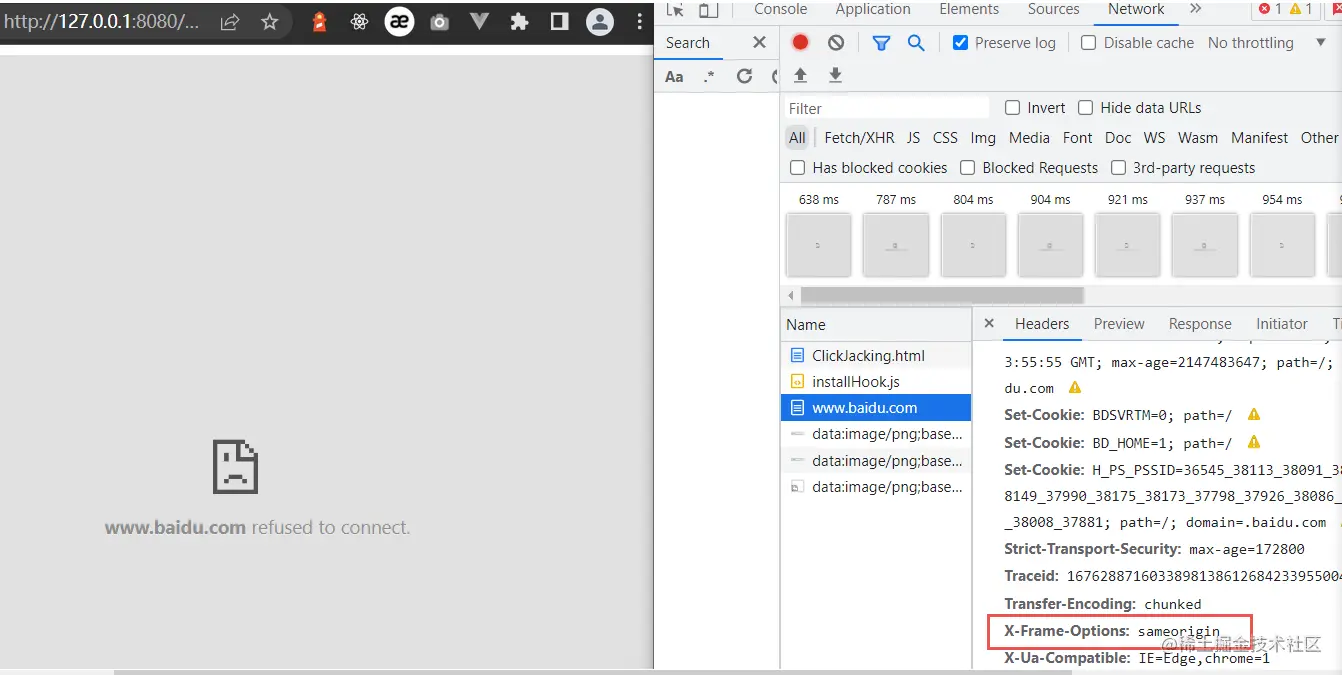Check Blocked Requests filter
The height and width of the screenshot is (675, 1342).
point(967,168)
